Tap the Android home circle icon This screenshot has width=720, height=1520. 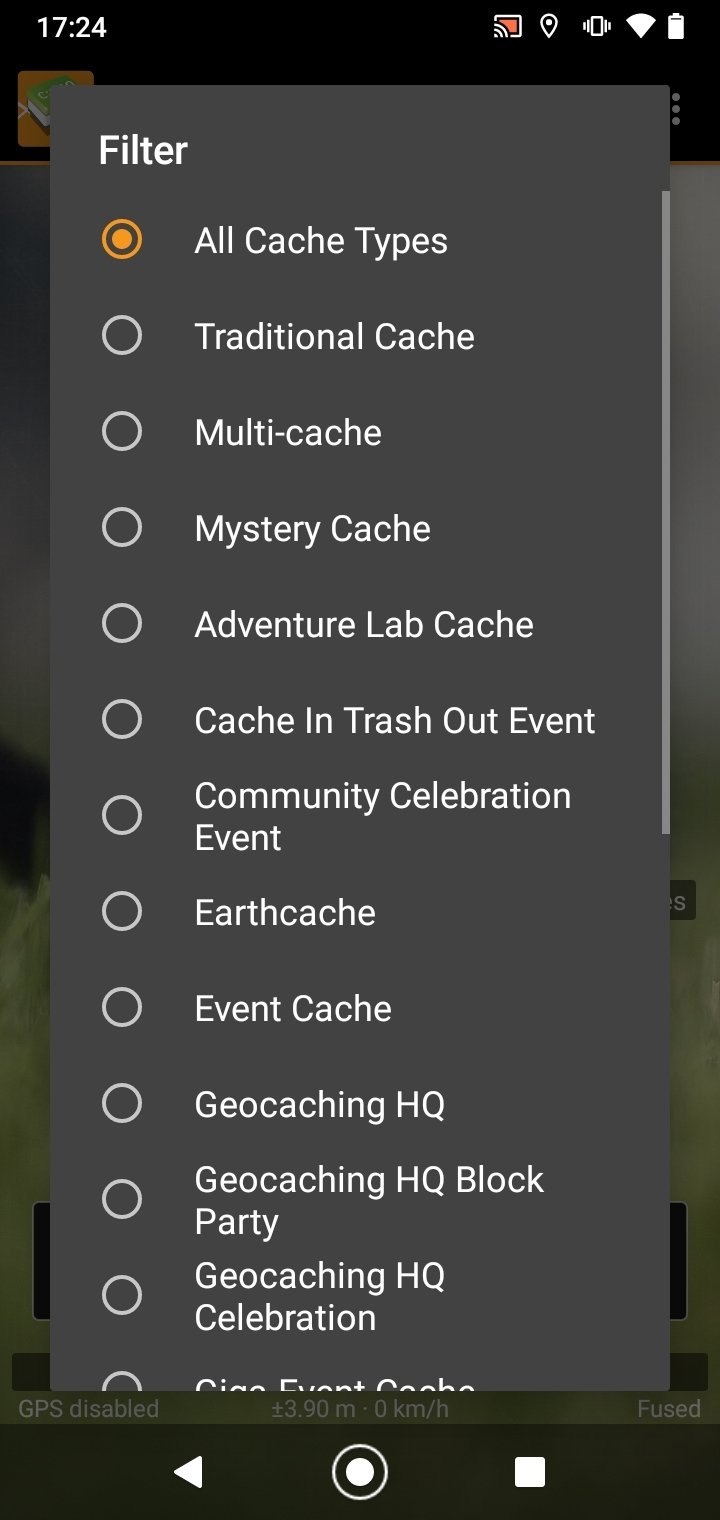pos(360,1472)
